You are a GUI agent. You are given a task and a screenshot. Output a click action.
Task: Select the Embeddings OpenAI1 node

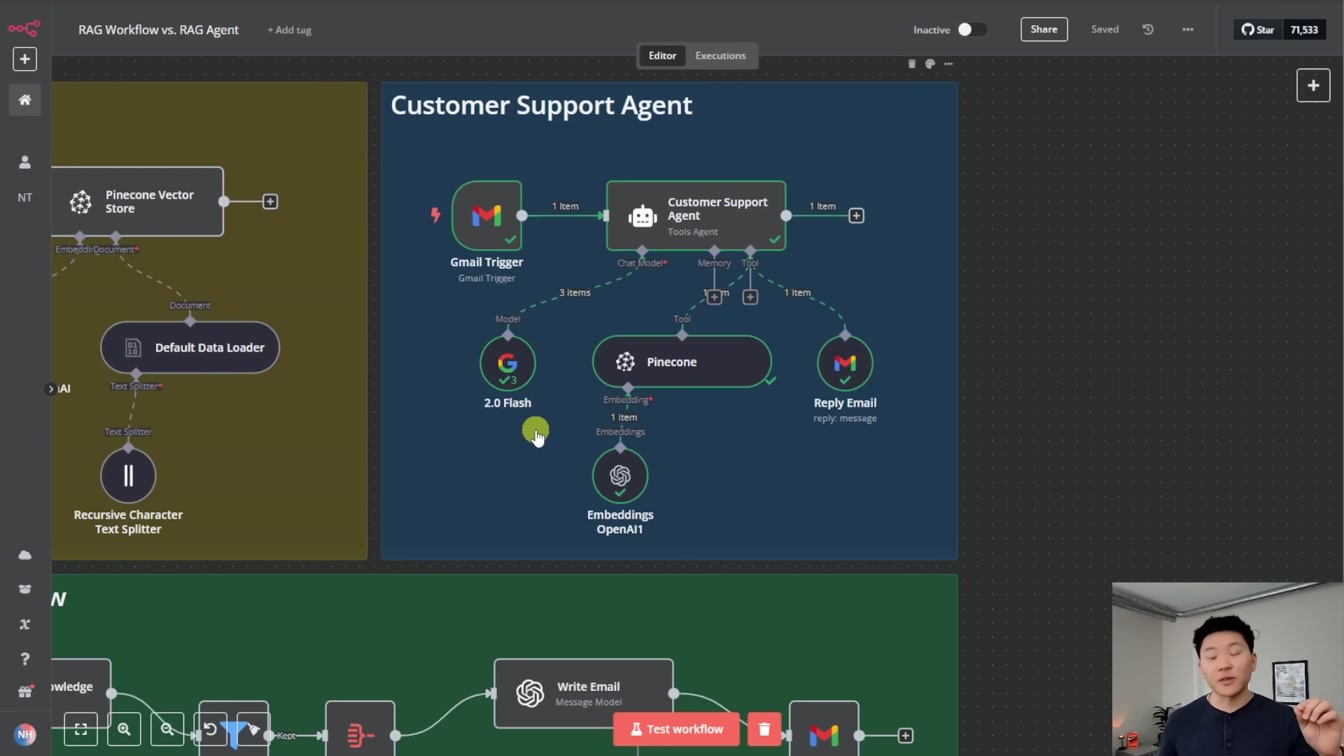click(620, 476)
